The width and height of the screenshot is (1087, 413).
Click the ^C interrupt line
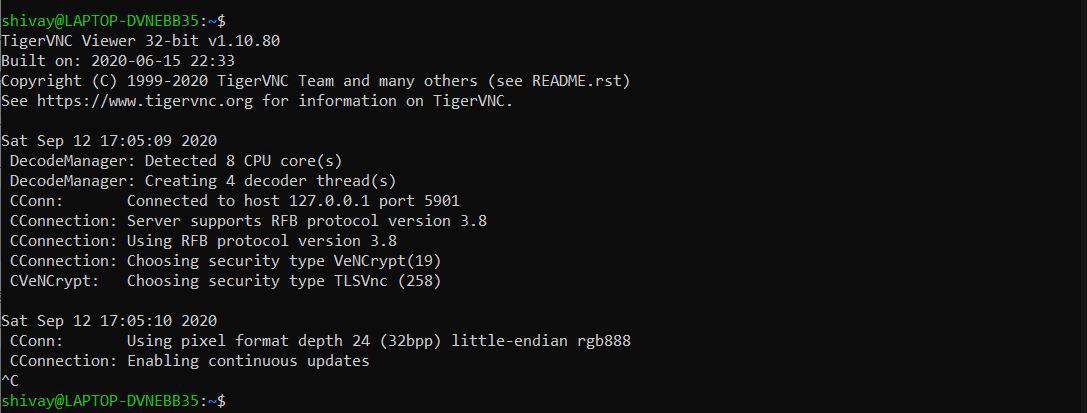[10, 380]
